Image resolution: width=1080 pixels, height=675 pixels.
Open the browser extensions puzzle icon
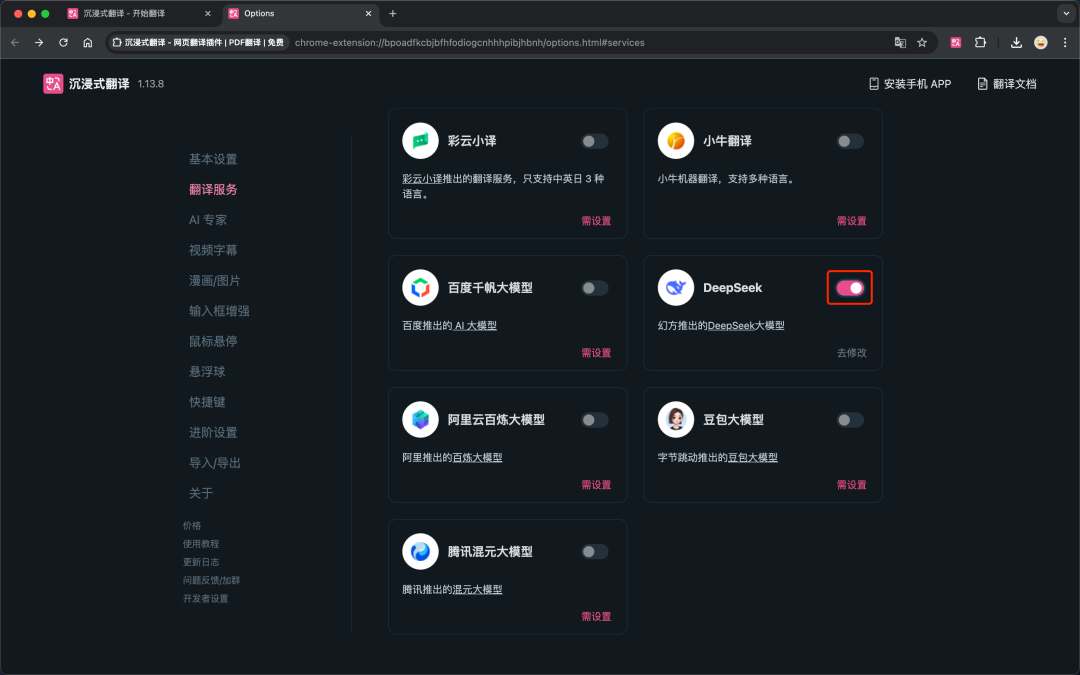(x=980, y=42)
